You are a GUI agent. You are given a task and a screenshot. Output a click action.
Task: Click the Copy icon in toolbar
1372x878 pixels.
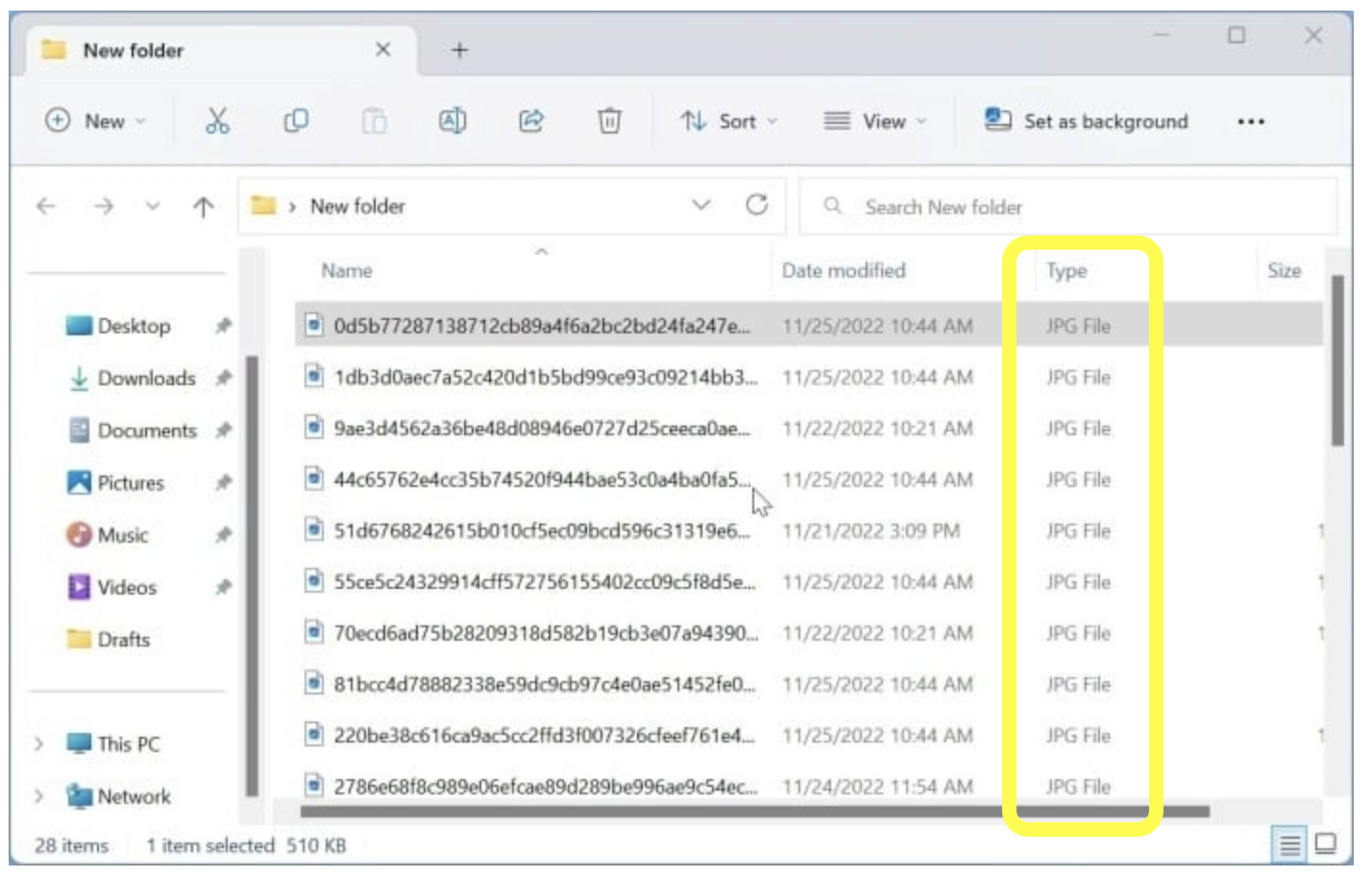296,121
